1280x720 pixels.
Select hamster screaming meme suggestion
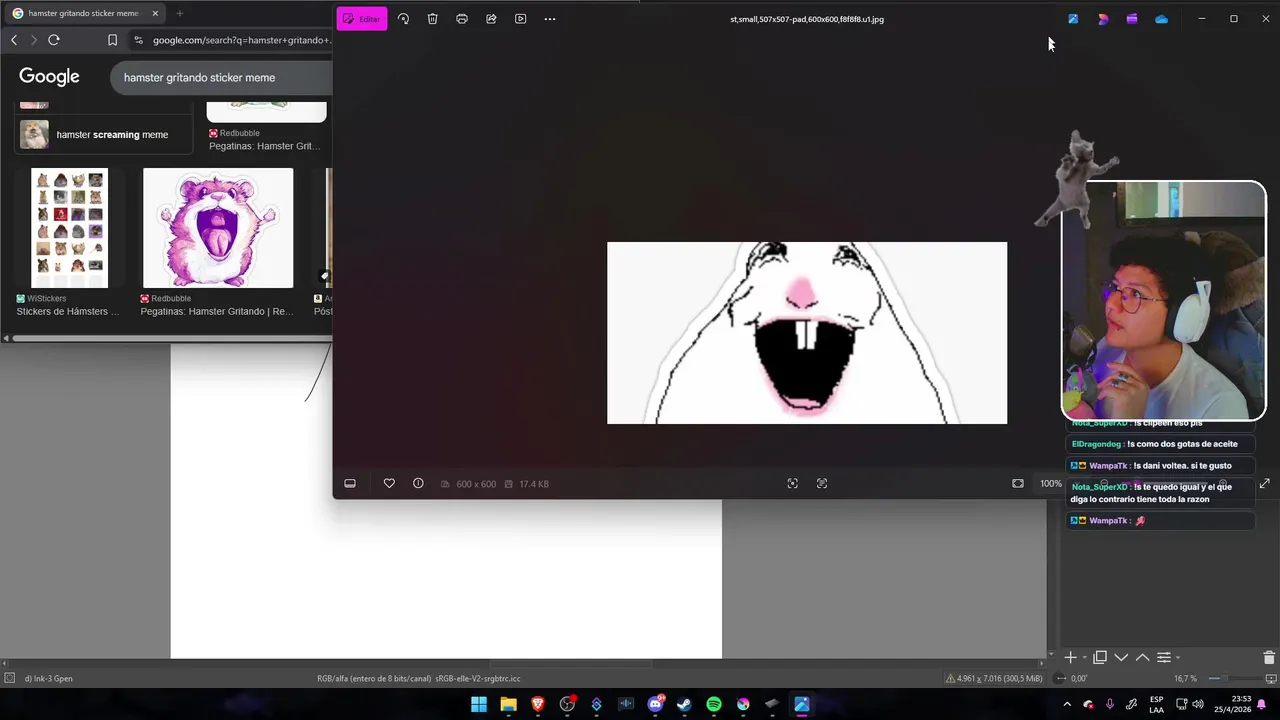(103, 134)
